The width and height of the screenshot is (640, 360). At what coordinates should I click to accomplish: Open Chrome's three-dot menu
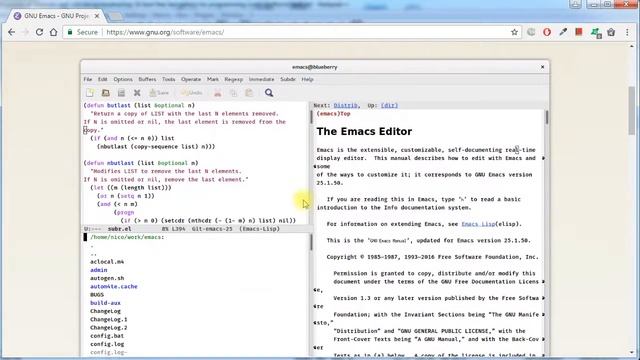pos(627,32)
